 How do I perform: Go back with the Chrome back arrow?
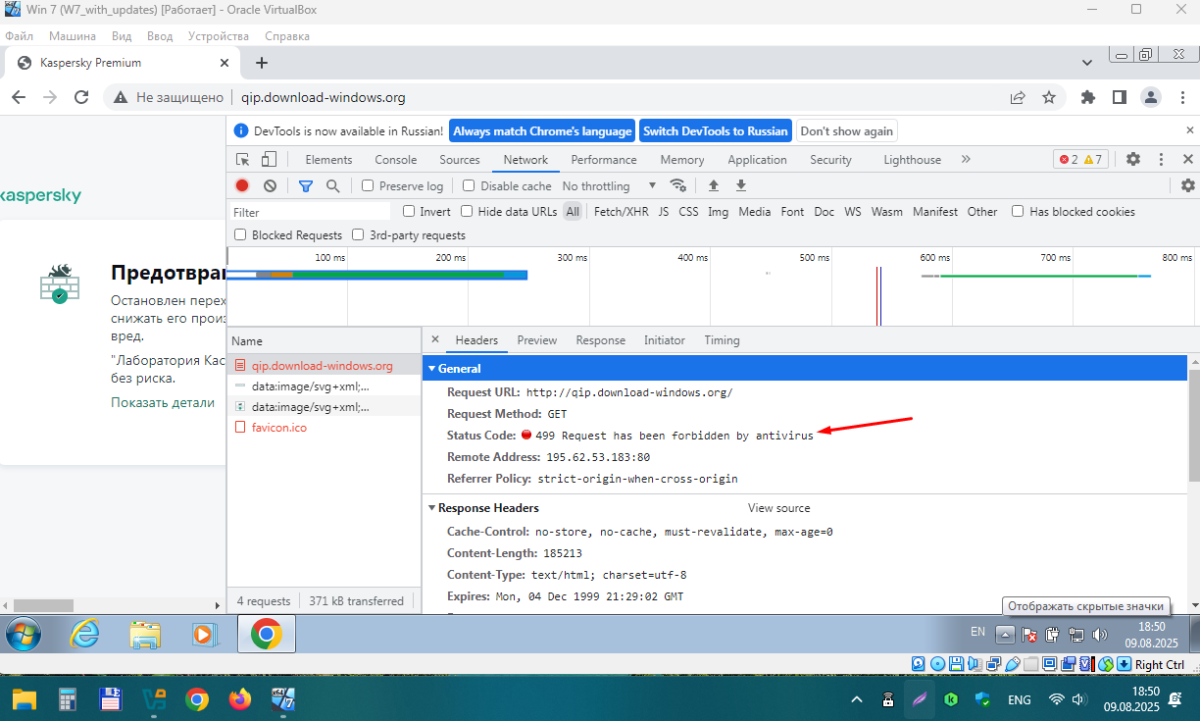point(19,98)
